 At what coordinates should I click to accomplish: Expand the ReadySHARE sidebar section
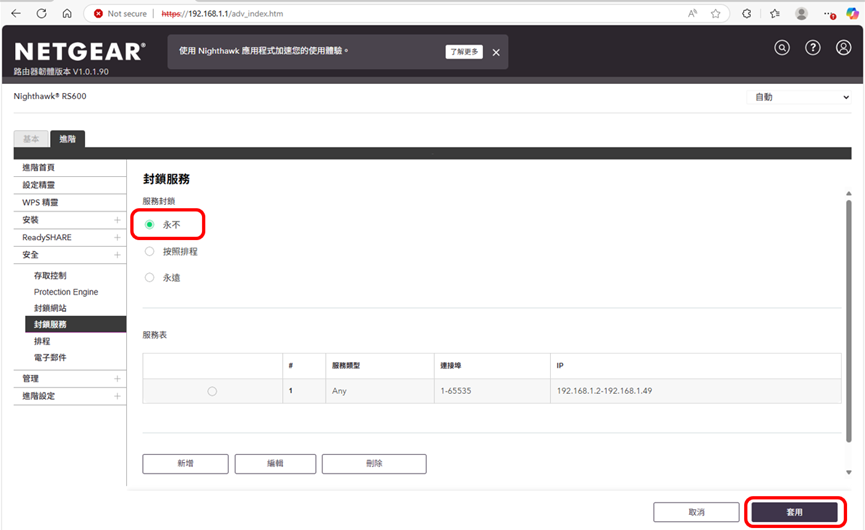coord(117,238)
